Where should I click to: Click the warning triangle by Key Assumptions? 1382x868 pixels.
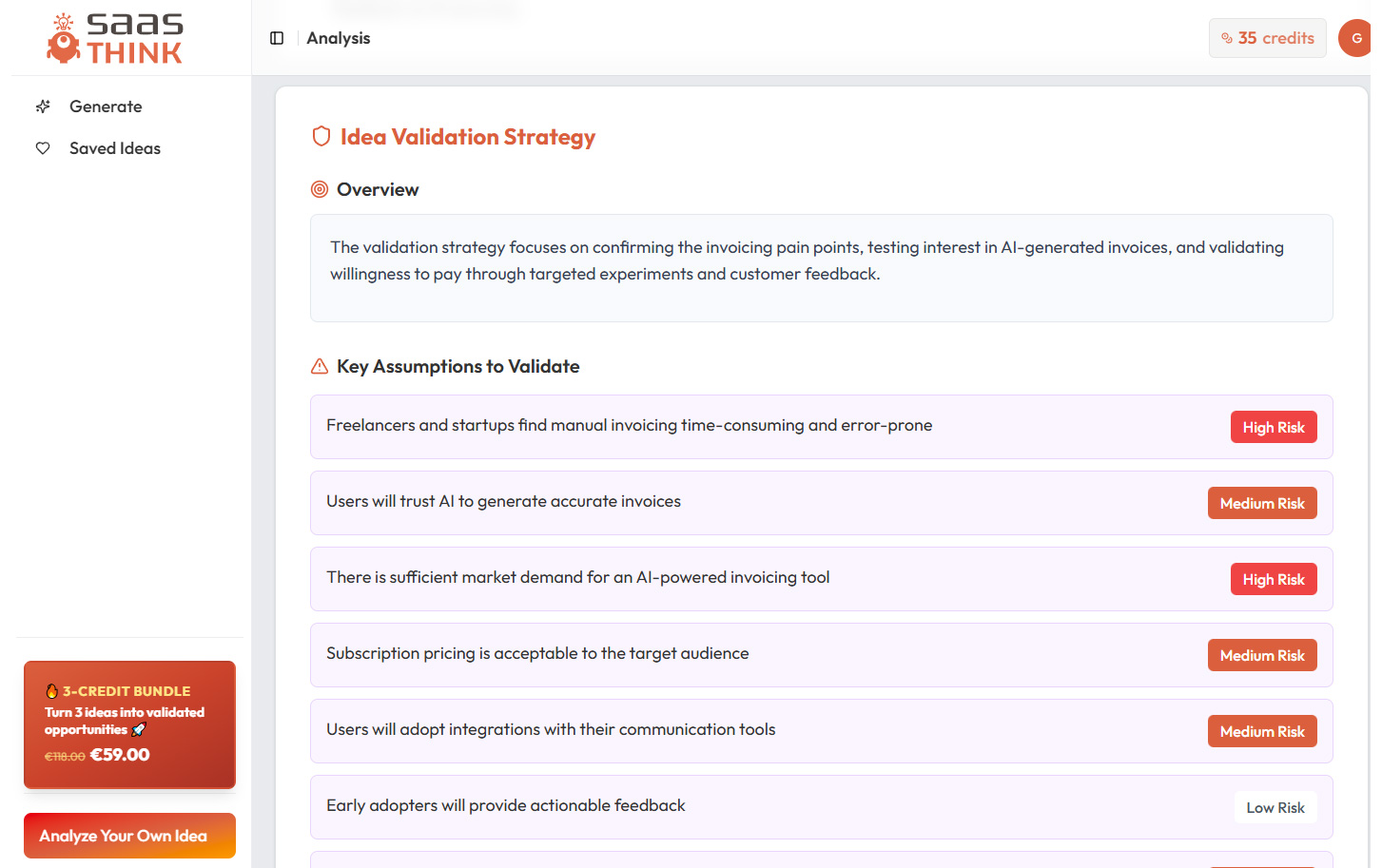(320, 366)
